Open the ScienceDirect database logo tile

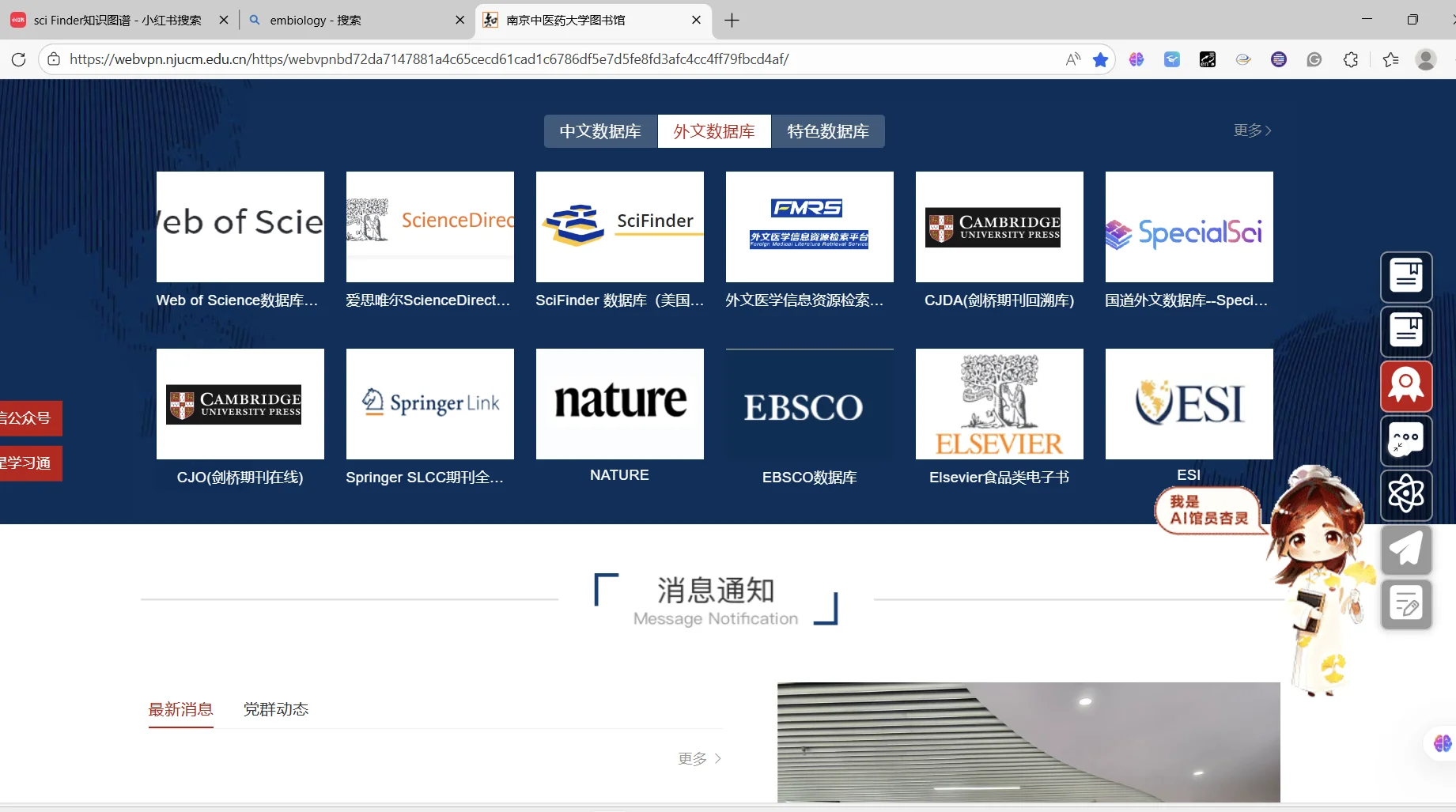click(x=430, y=227)
